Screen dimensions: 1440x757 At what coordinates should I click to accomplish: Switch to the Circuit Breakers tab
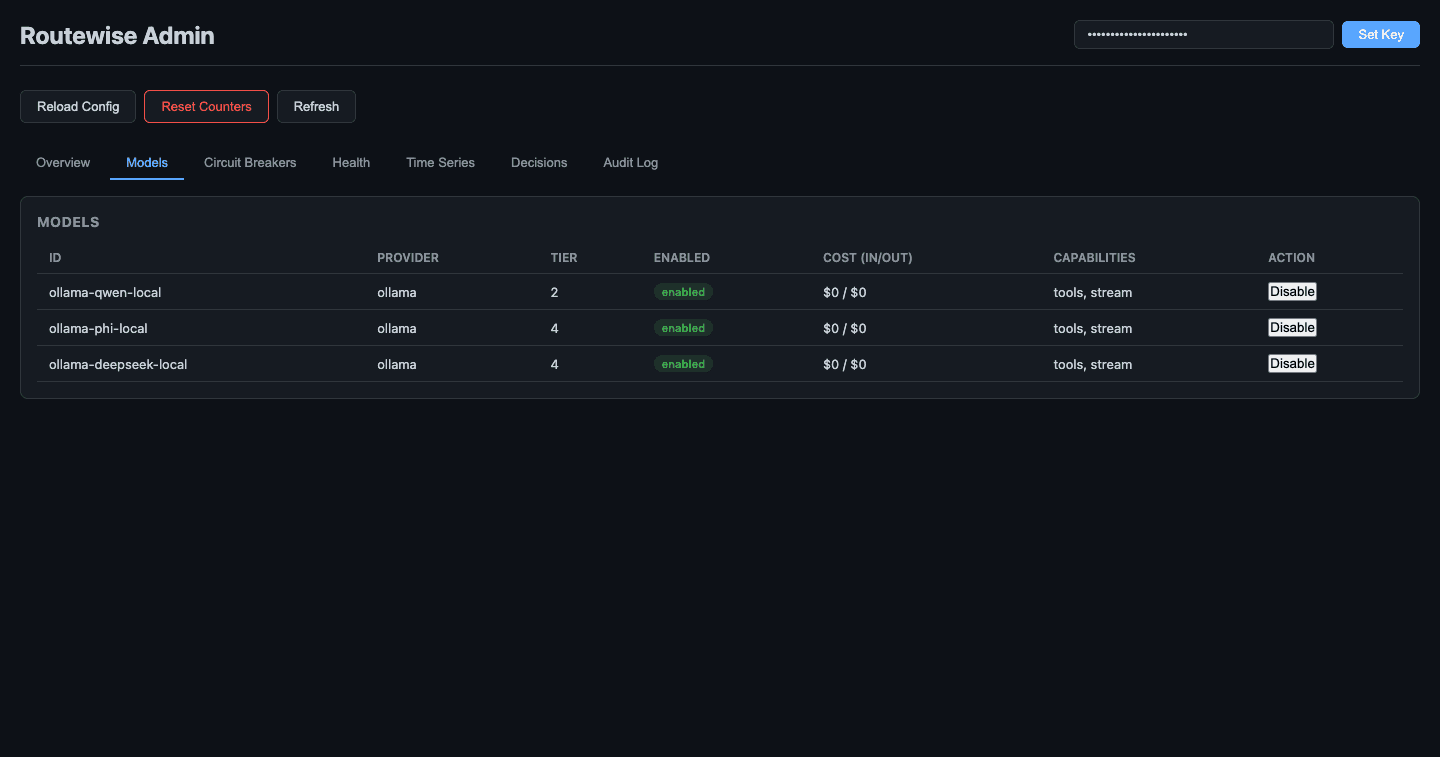pos(250,162)
